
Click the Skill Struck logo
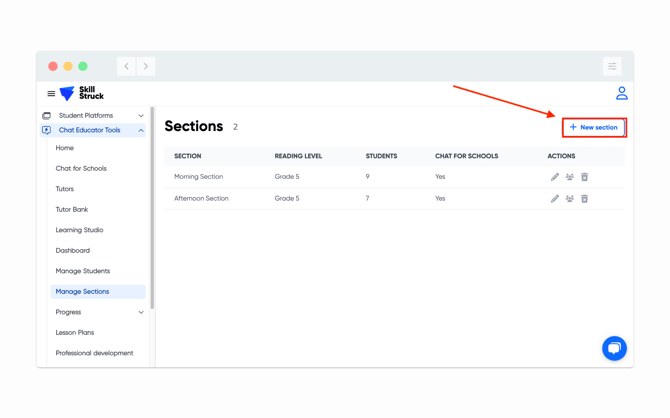pyautogui.click(x=82, y=94)
